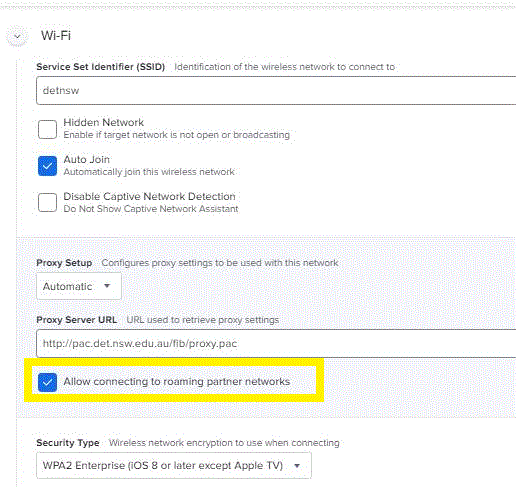Click the Proxy Setup label
The width and height of the screenshot is (516, 487).
pos(64,263)
